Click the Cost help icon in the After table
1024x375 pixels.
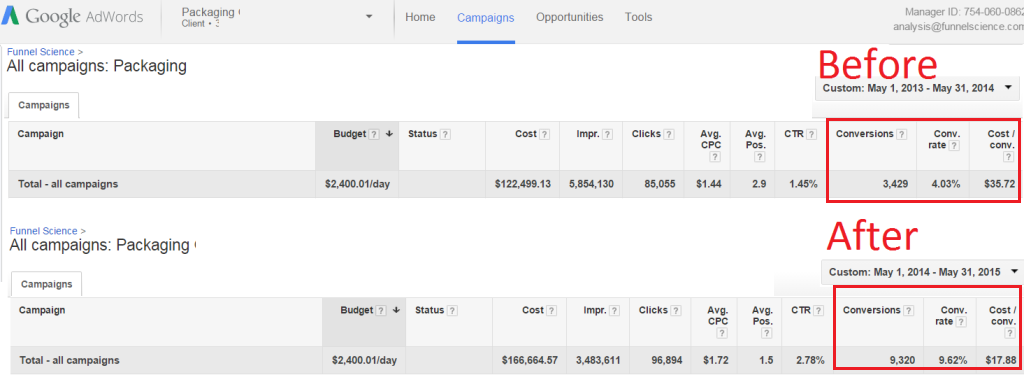[552, 310]
